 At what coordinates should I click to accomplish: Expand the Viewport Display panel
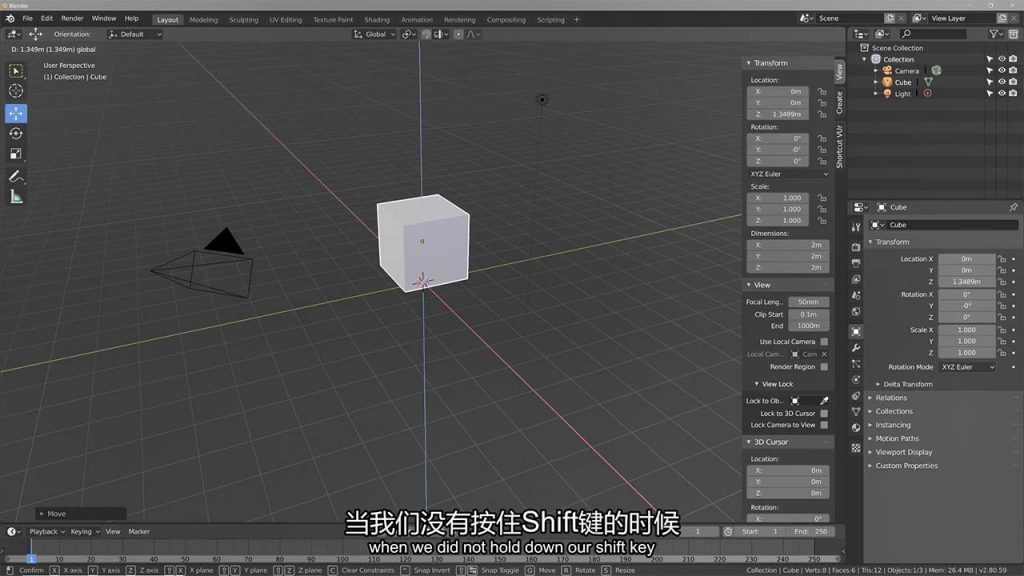(x=903, y=452)
